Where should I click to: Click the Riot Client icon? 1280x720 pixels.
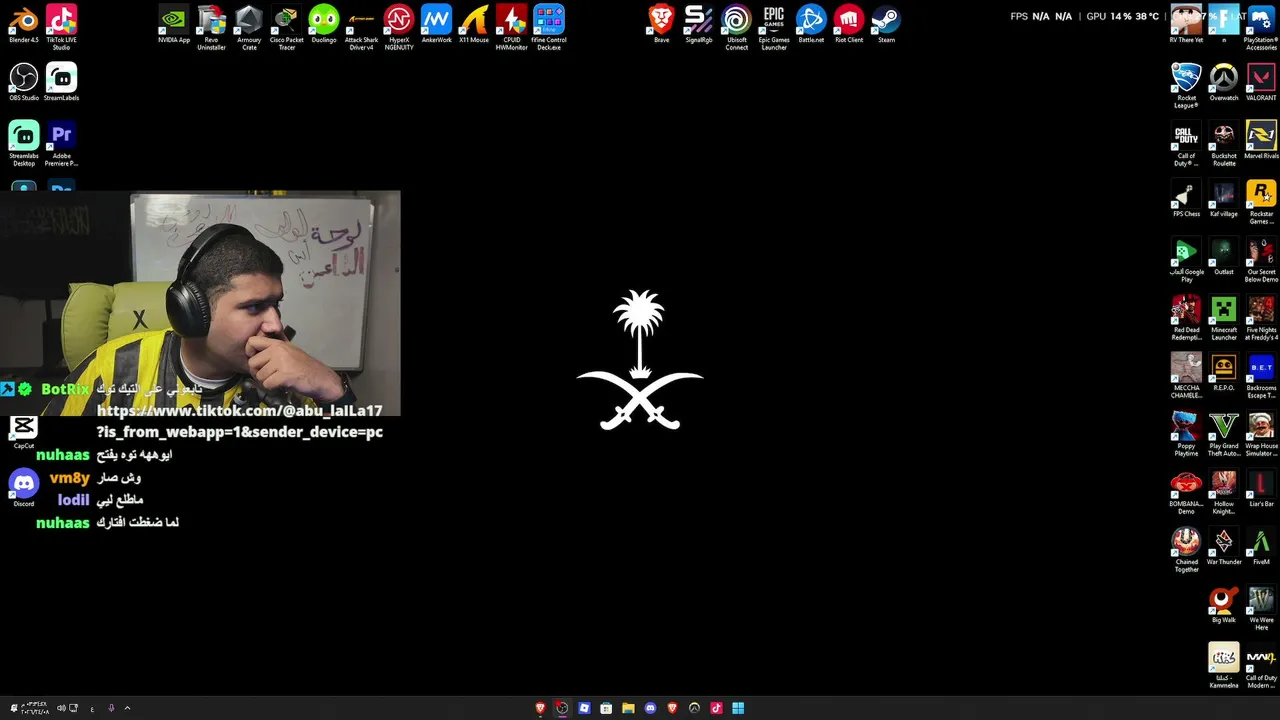pos(849,25)
